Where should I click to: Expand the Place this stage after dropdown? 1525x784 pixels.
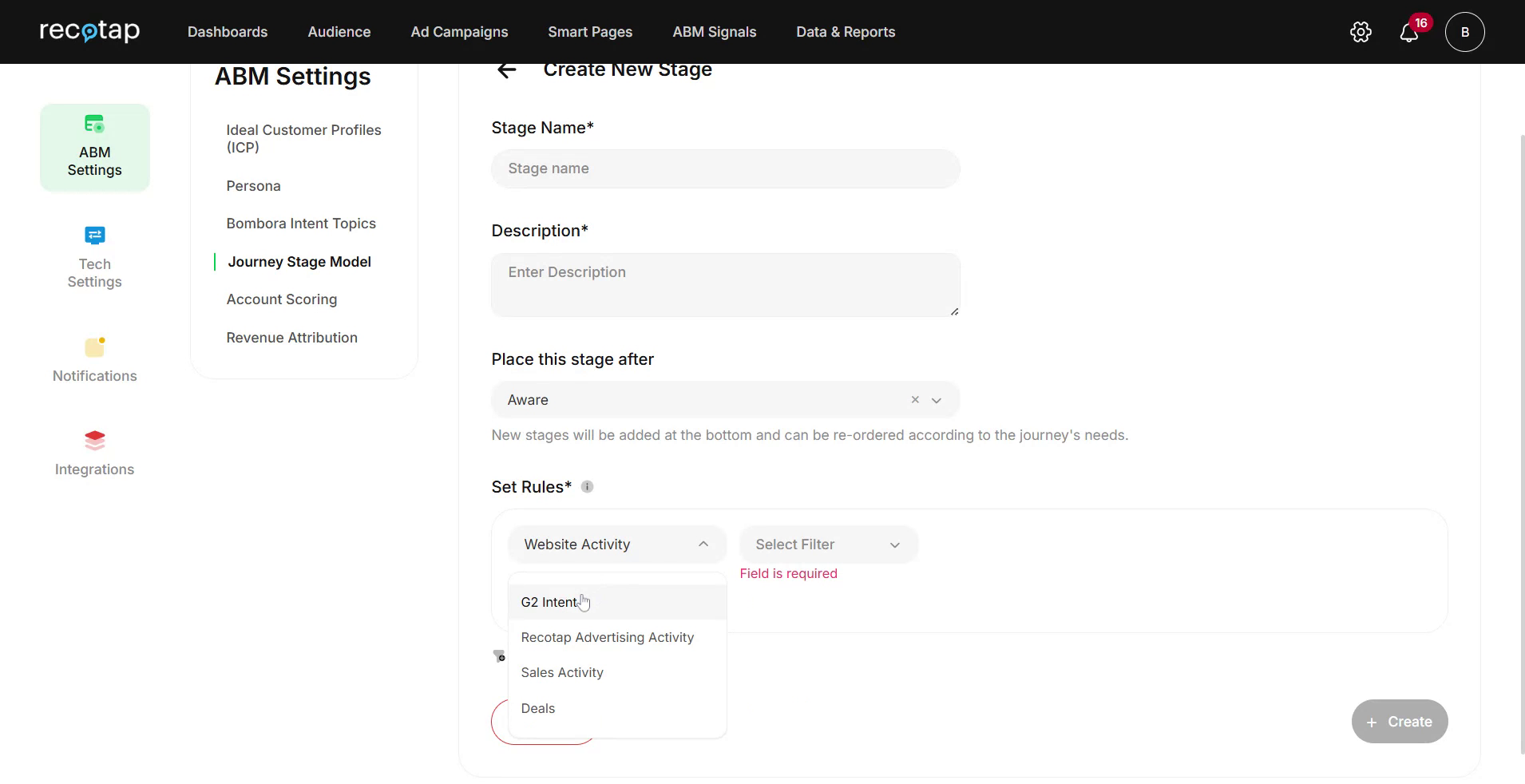936,400
